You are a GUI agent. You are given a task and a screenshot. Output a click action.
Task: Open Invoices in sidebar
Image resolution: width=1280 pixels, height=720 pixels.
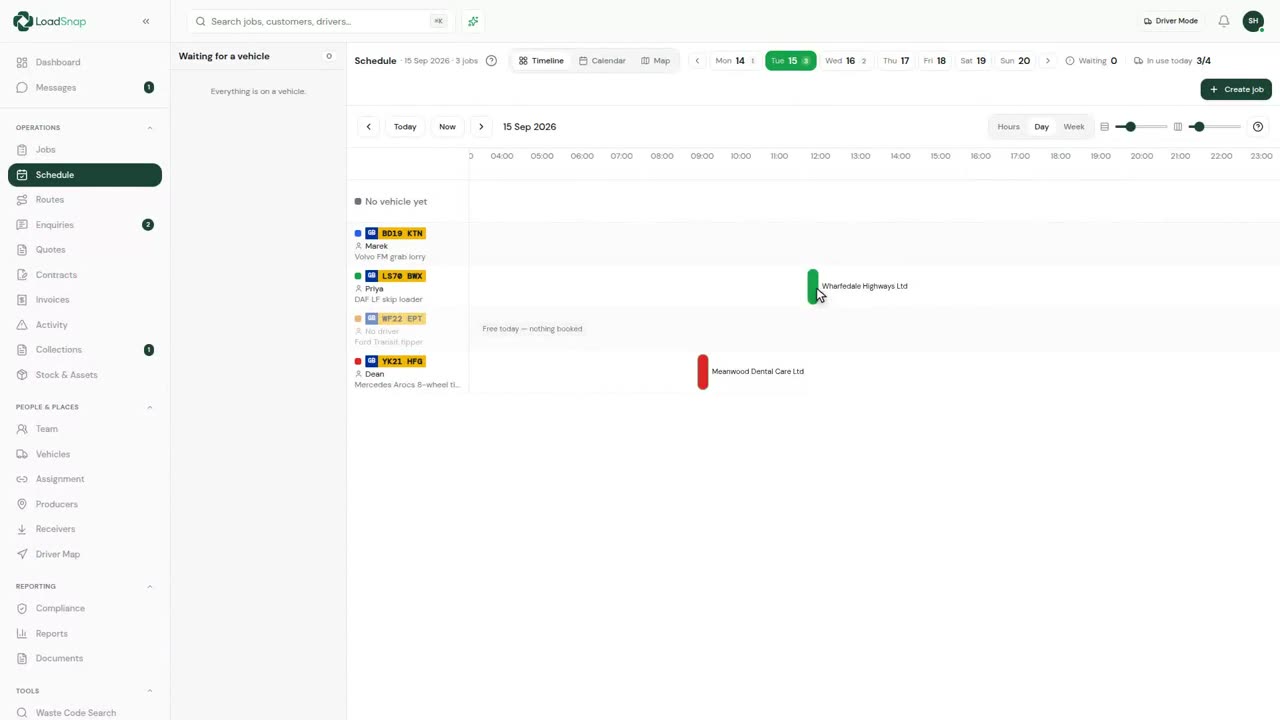click(85, 300)
